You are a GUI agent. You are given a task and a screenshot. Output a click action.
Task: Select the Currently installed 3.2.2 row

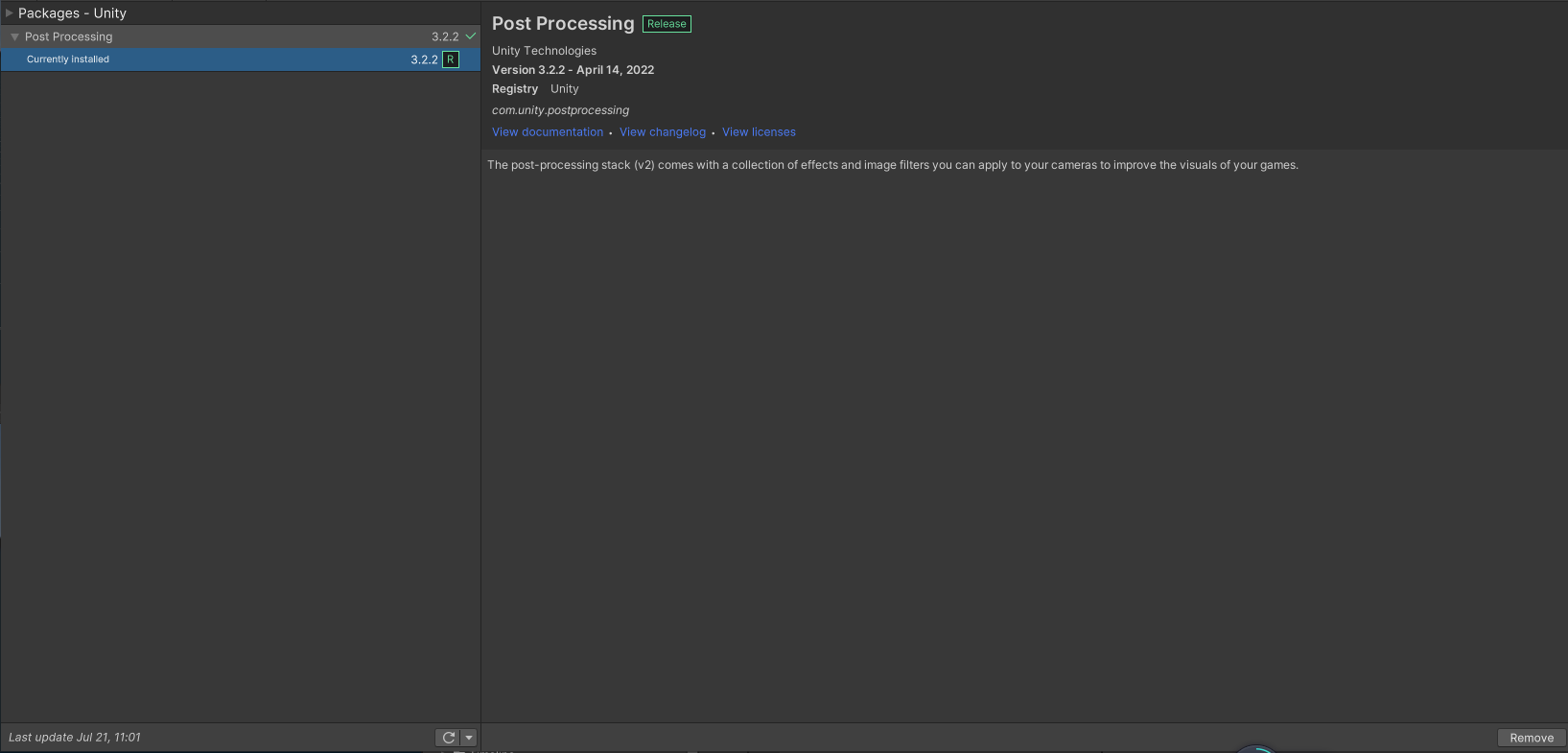[240, 59]
